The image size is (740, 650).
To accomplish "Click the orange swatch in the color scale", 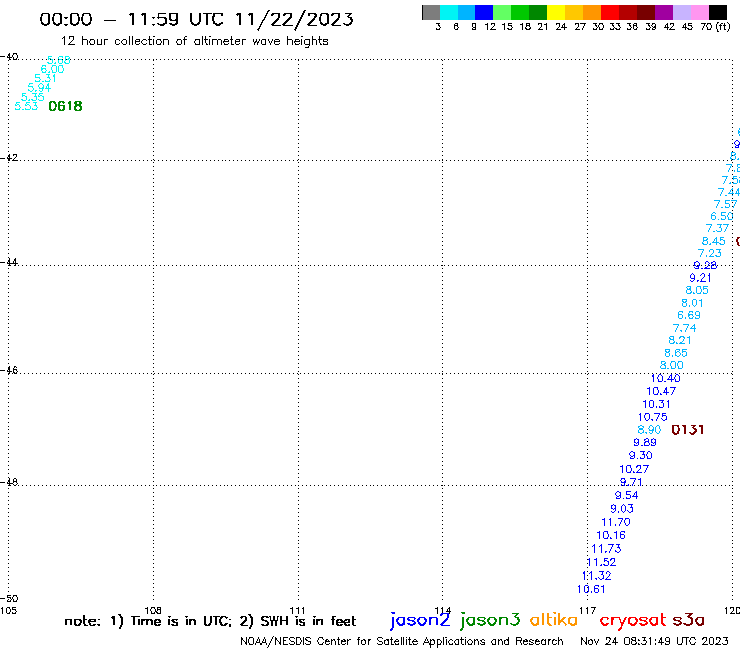I will click(x=592, y=12).
